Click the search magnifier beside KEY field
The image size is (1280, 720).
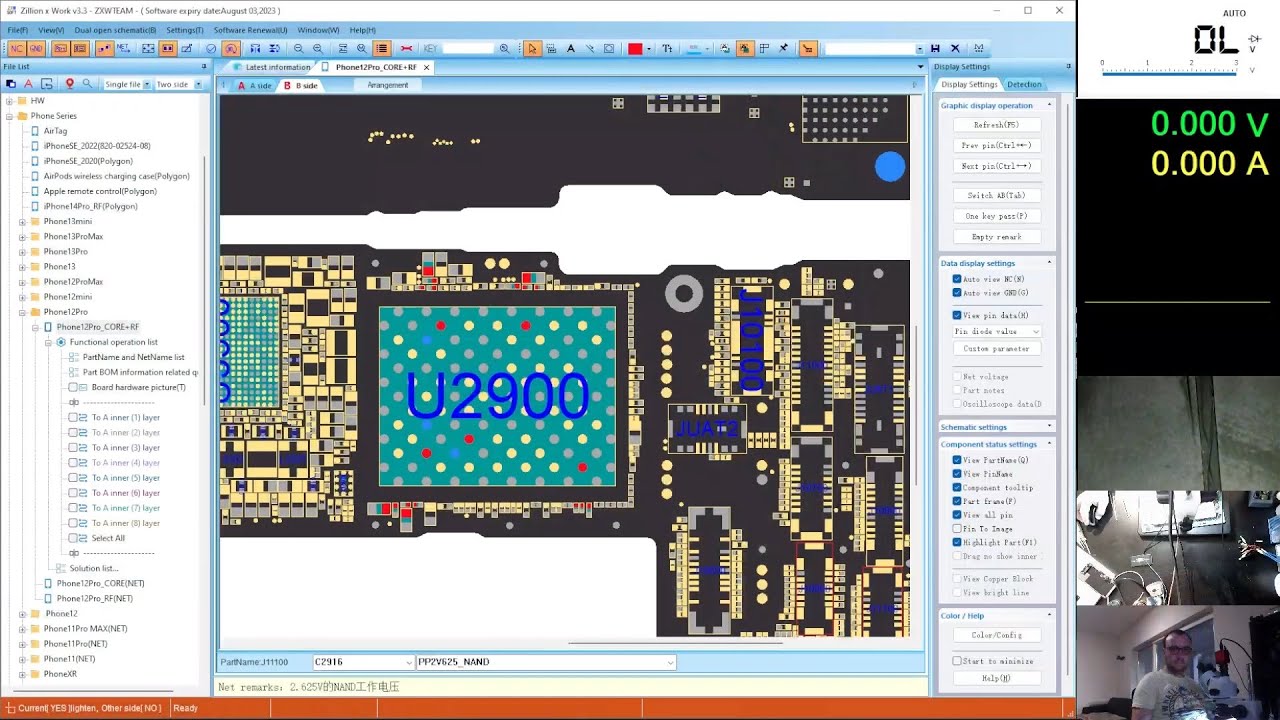coord(504,48)
